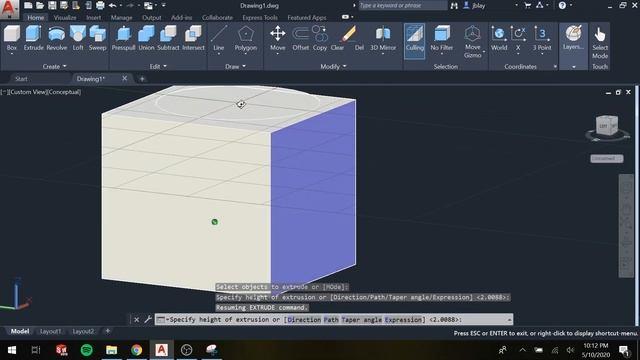Click the Undo arrow in quick access toolbar

112,5
